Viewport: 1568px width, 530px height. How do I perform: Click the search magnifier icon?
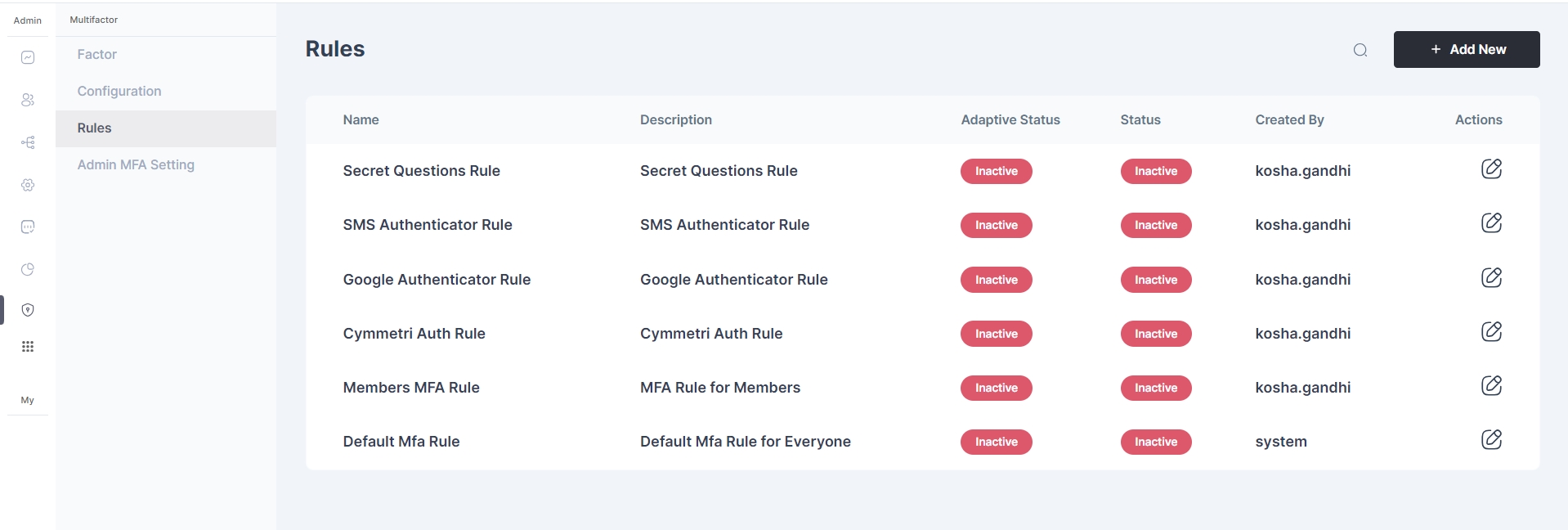coord(1360,50)
